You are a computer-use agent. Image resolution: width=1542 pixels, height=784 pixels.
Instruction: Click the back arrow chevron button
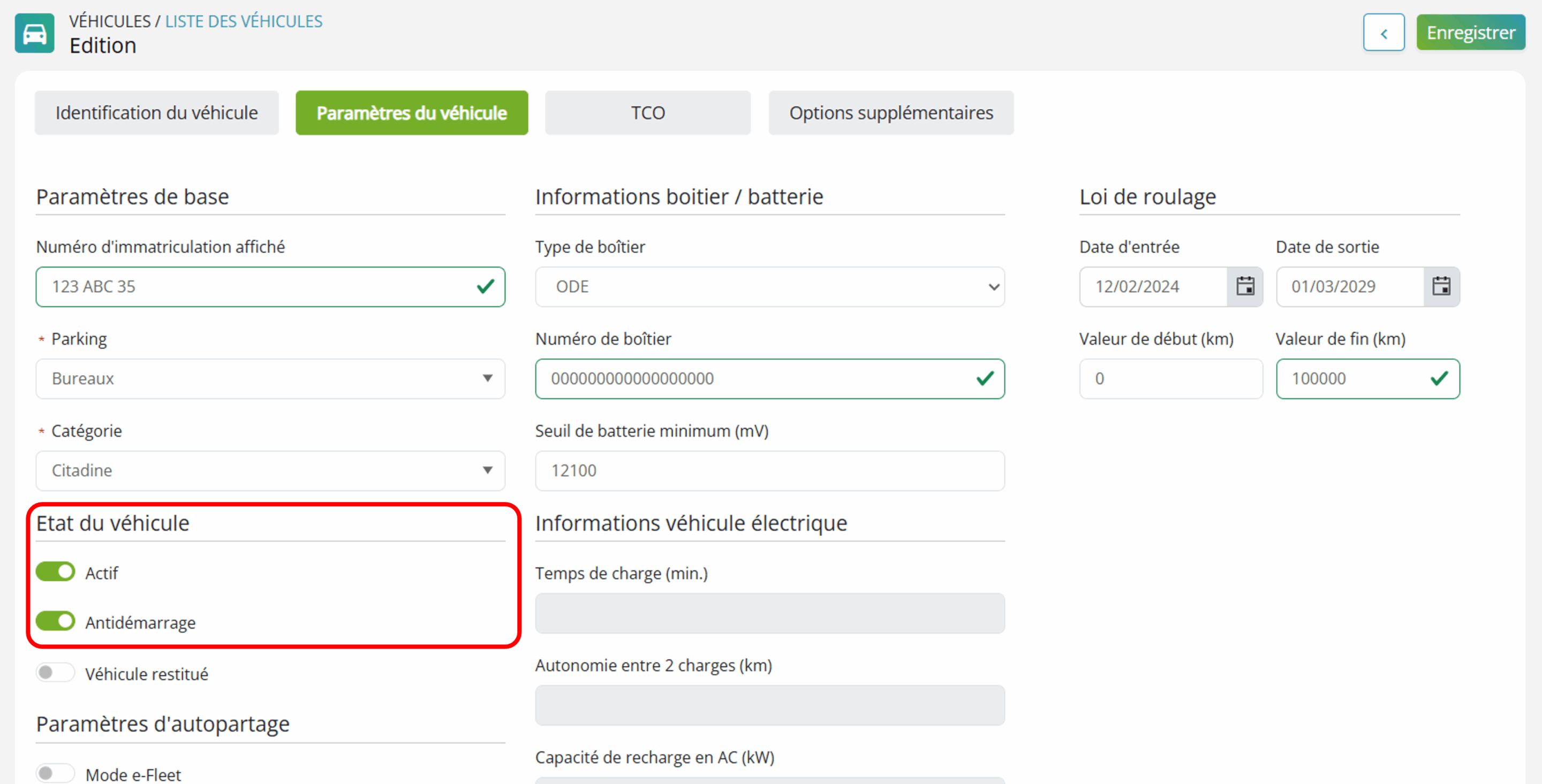[x=1384, y=33]
